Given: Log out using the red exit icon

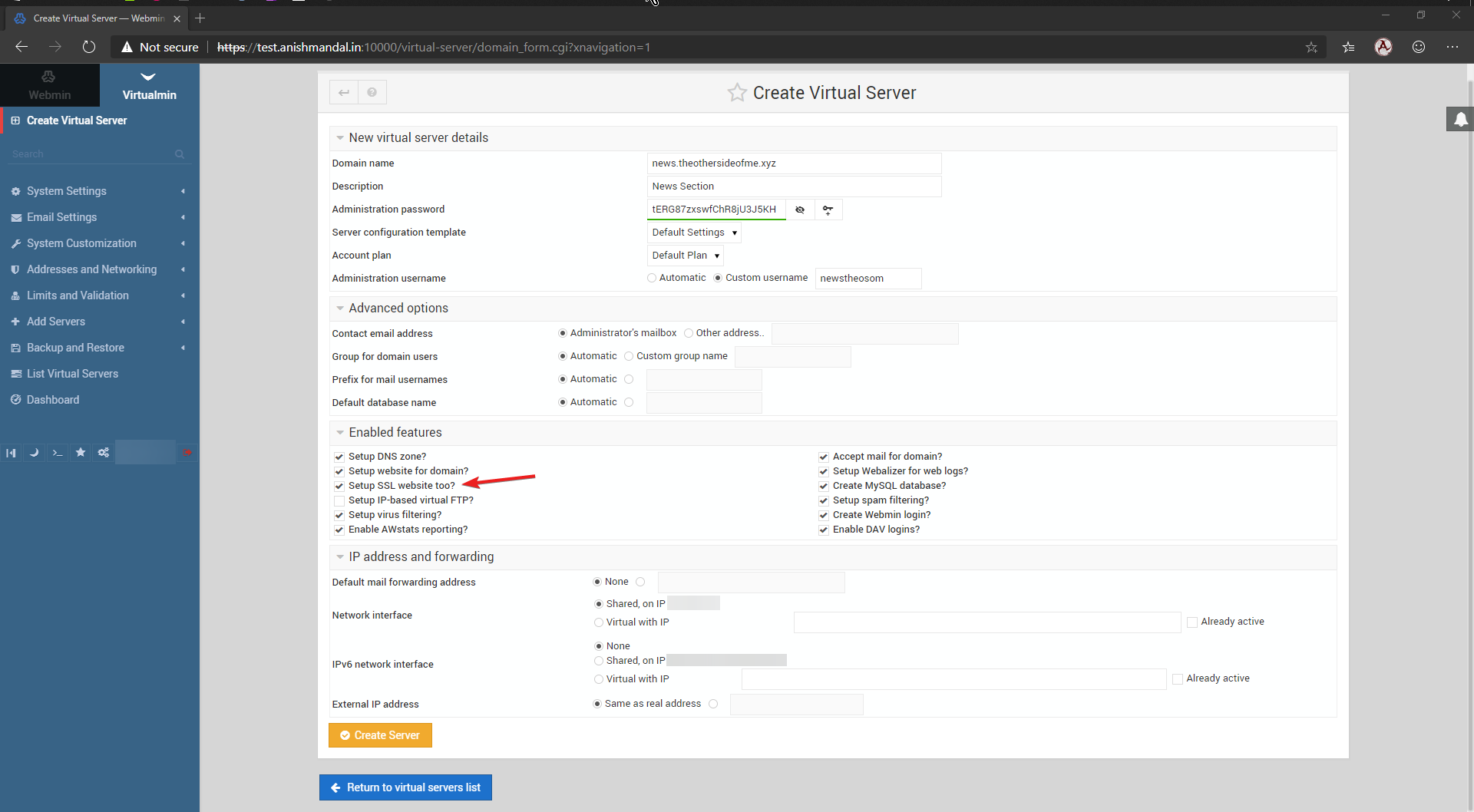Looking at the screenshot, I should (187, 452).
